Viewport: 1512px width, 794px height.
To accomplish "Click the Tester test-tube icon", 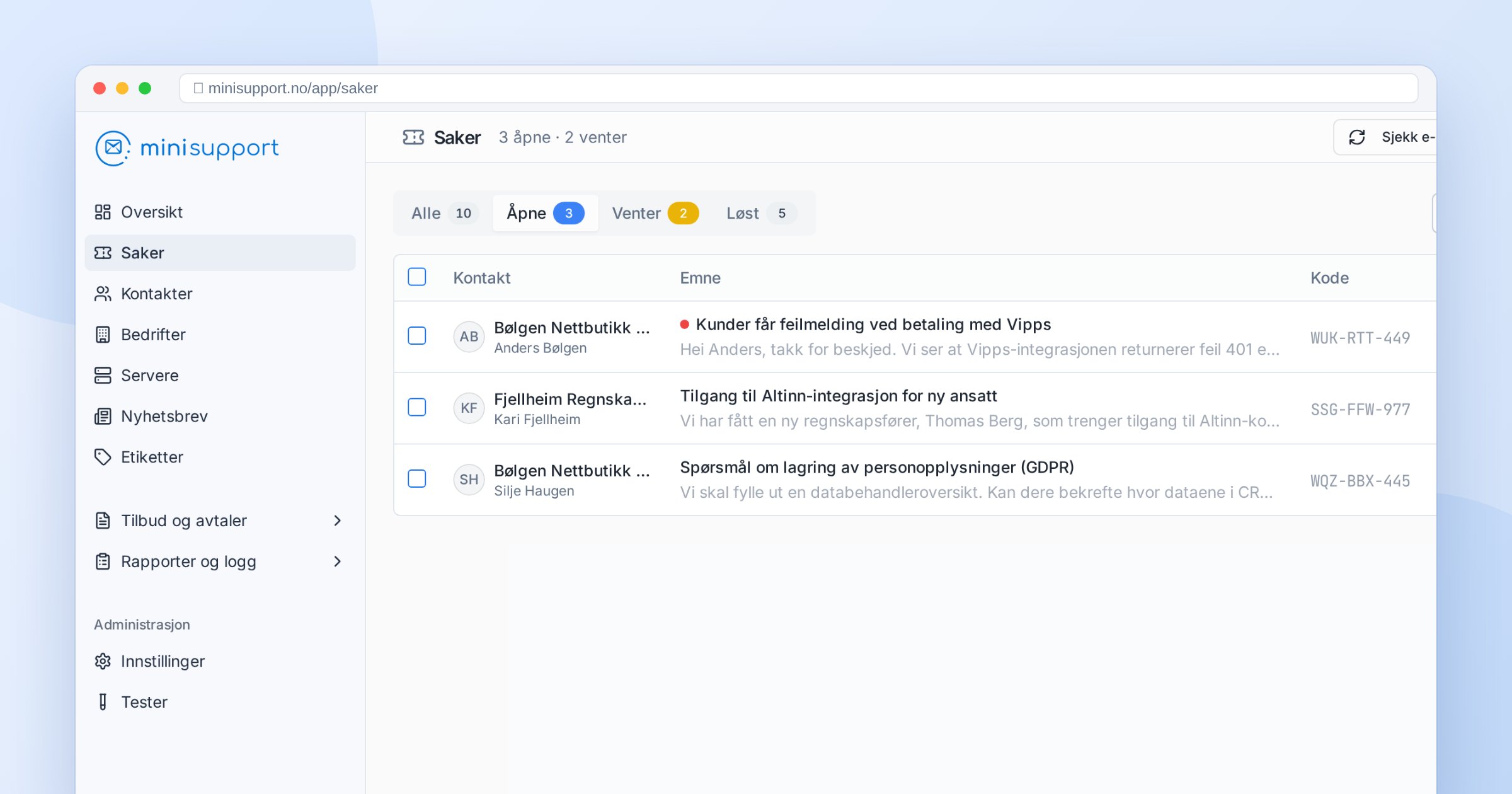I will [103, 702].
